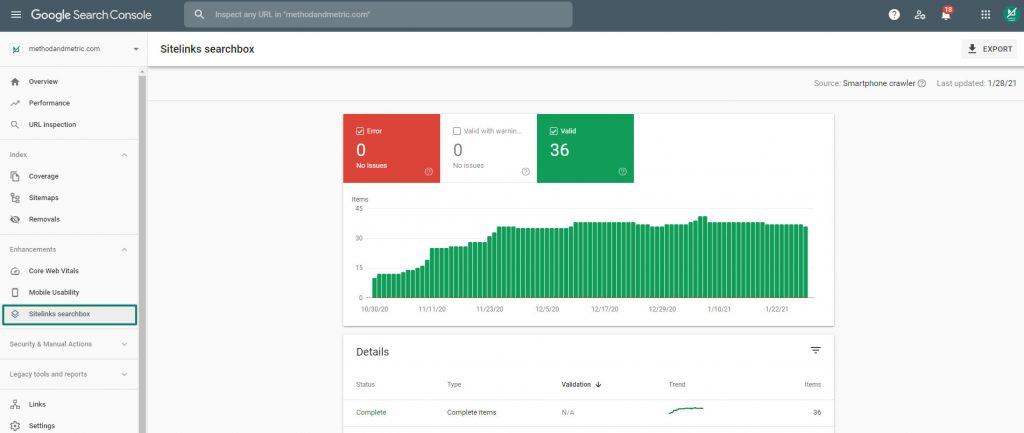Open Google apps grid icon
This screenshot has height=433, width=1024.
click(985, 14)
